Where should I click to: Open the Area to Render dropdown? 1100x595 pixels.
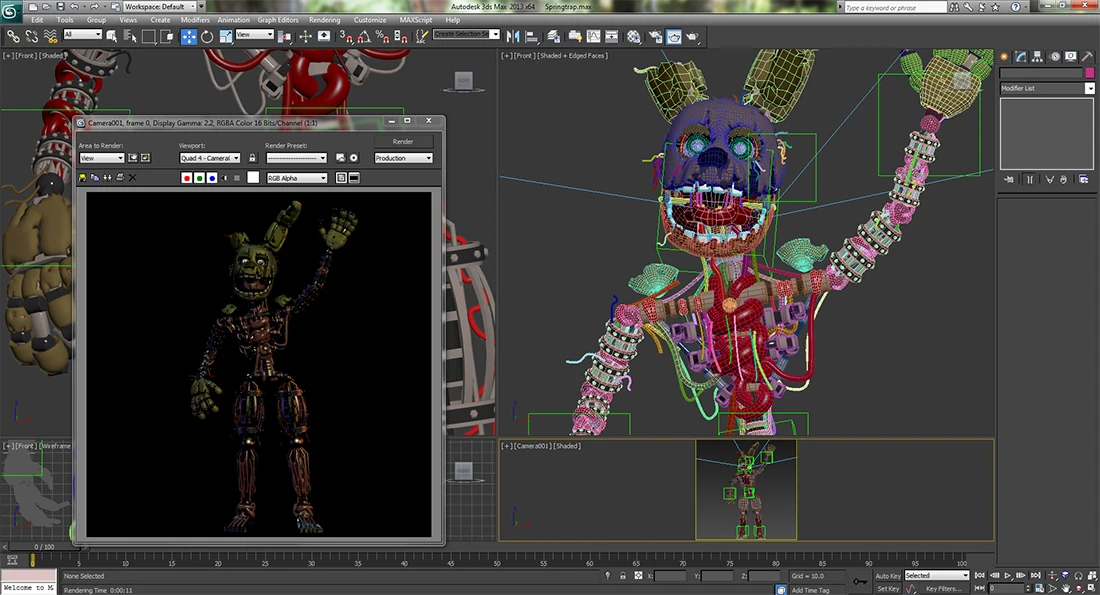click(101, 158)
